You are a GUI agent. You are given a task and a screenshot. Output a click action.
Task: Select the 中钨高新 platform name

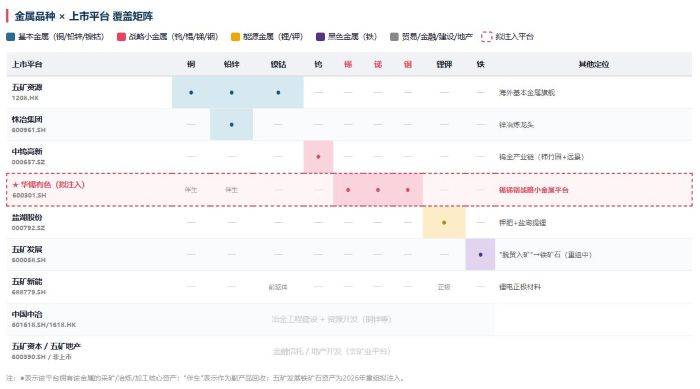tap(27, 151)
